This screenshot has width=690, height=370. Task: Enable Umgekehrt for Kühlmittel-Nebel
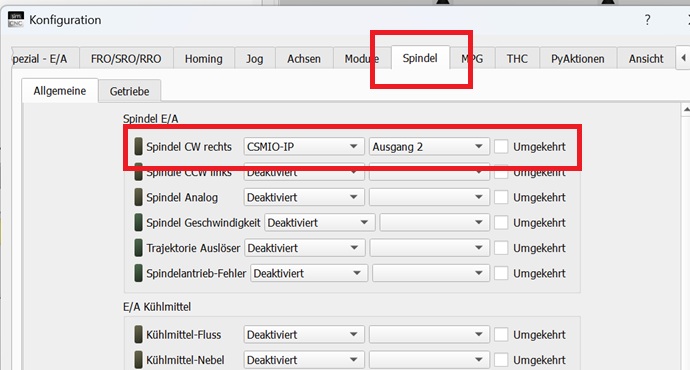point(501,360)
